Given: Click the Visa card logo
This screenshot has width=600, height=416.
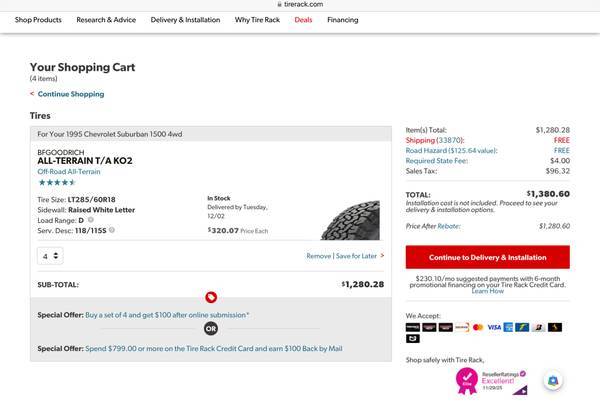Looking at the screenshot, I should tap(493, 327).
